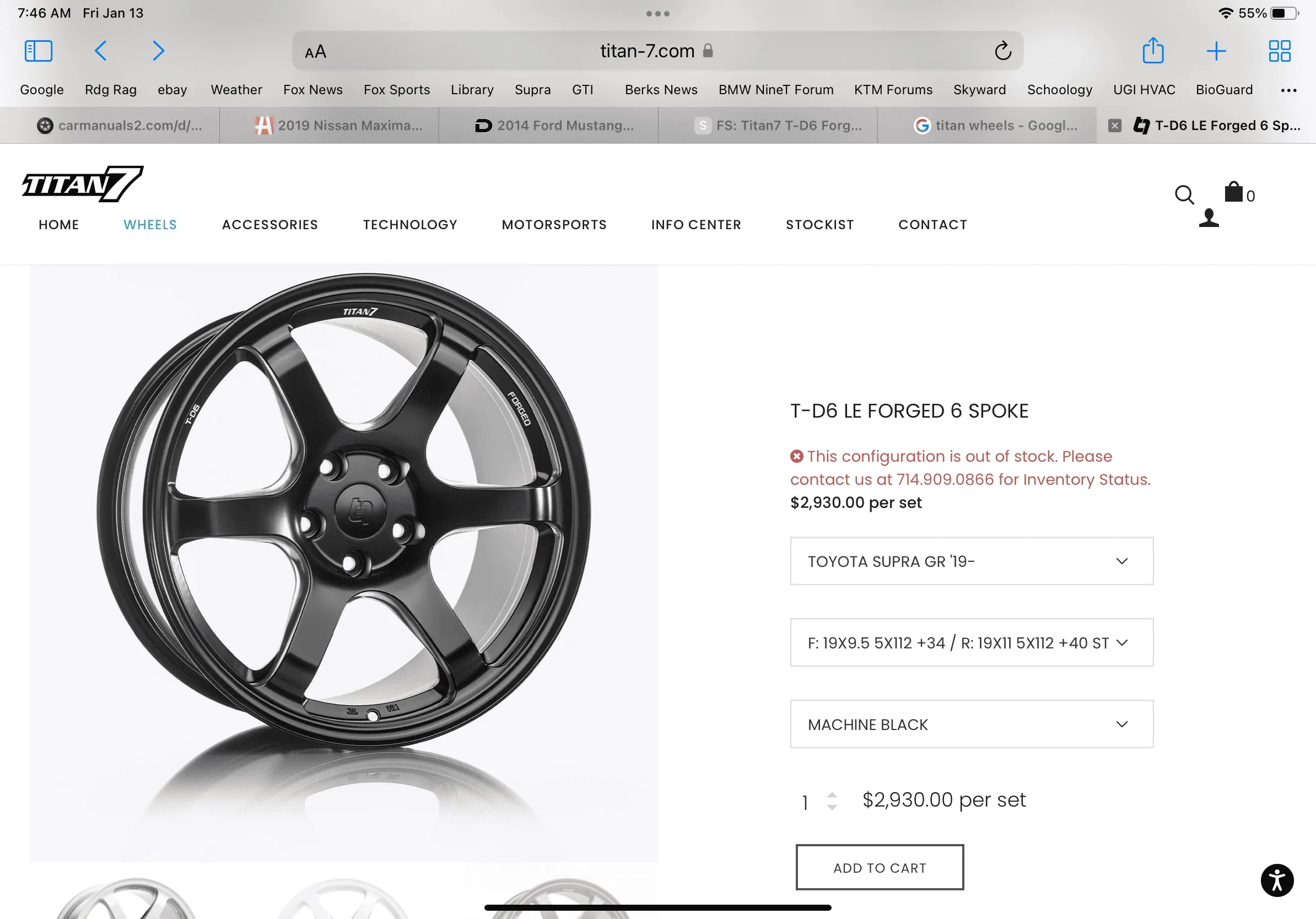Open the Google bookmark

click(42, 90)
